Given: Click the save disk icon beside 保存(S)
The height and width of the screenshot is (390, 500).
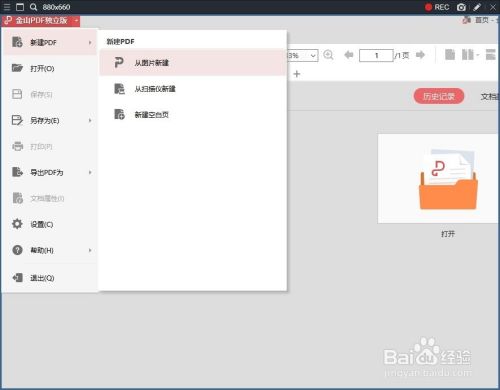Looking at the screenshot, I should click(17, 94).
